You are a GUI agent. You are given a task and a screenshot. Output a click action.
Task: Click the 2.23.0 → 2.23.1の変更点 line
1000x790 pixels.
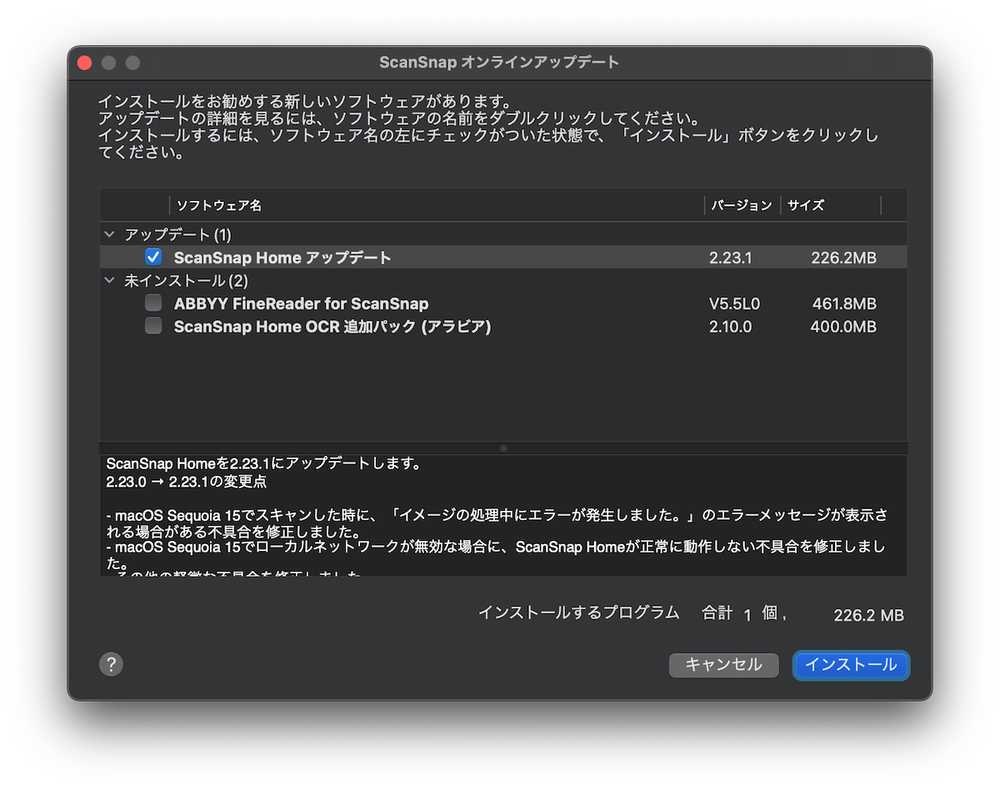pos(186,481)
